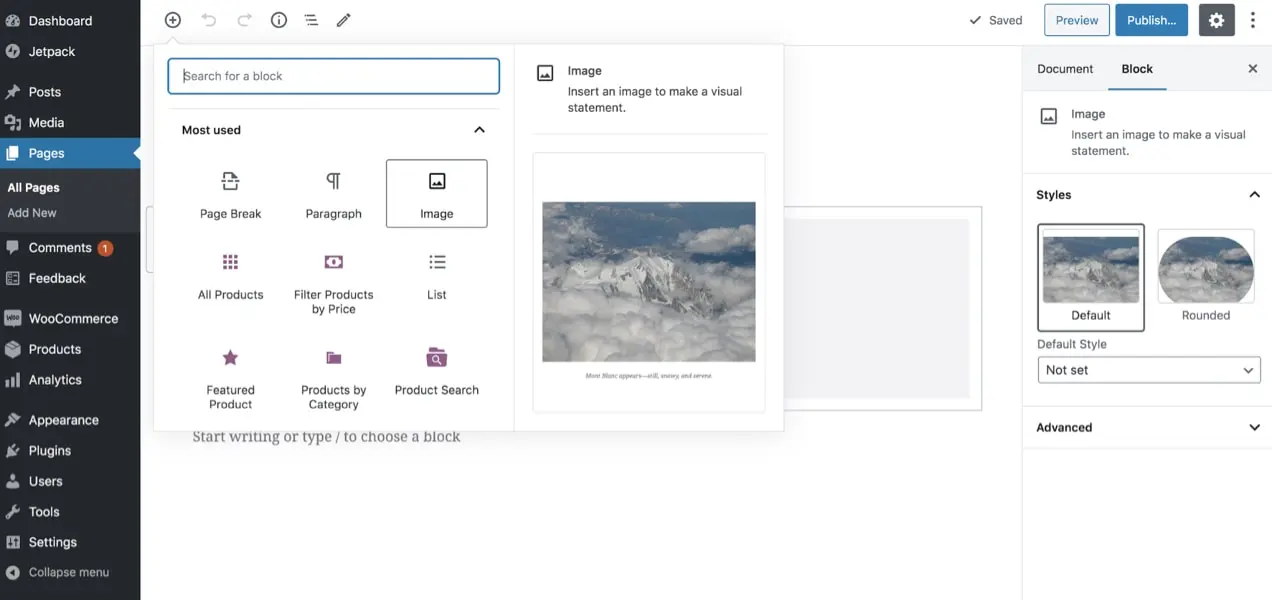The image size is (1272, 600).
Task: Open the Default Style dropdown
Action: 1149,370
